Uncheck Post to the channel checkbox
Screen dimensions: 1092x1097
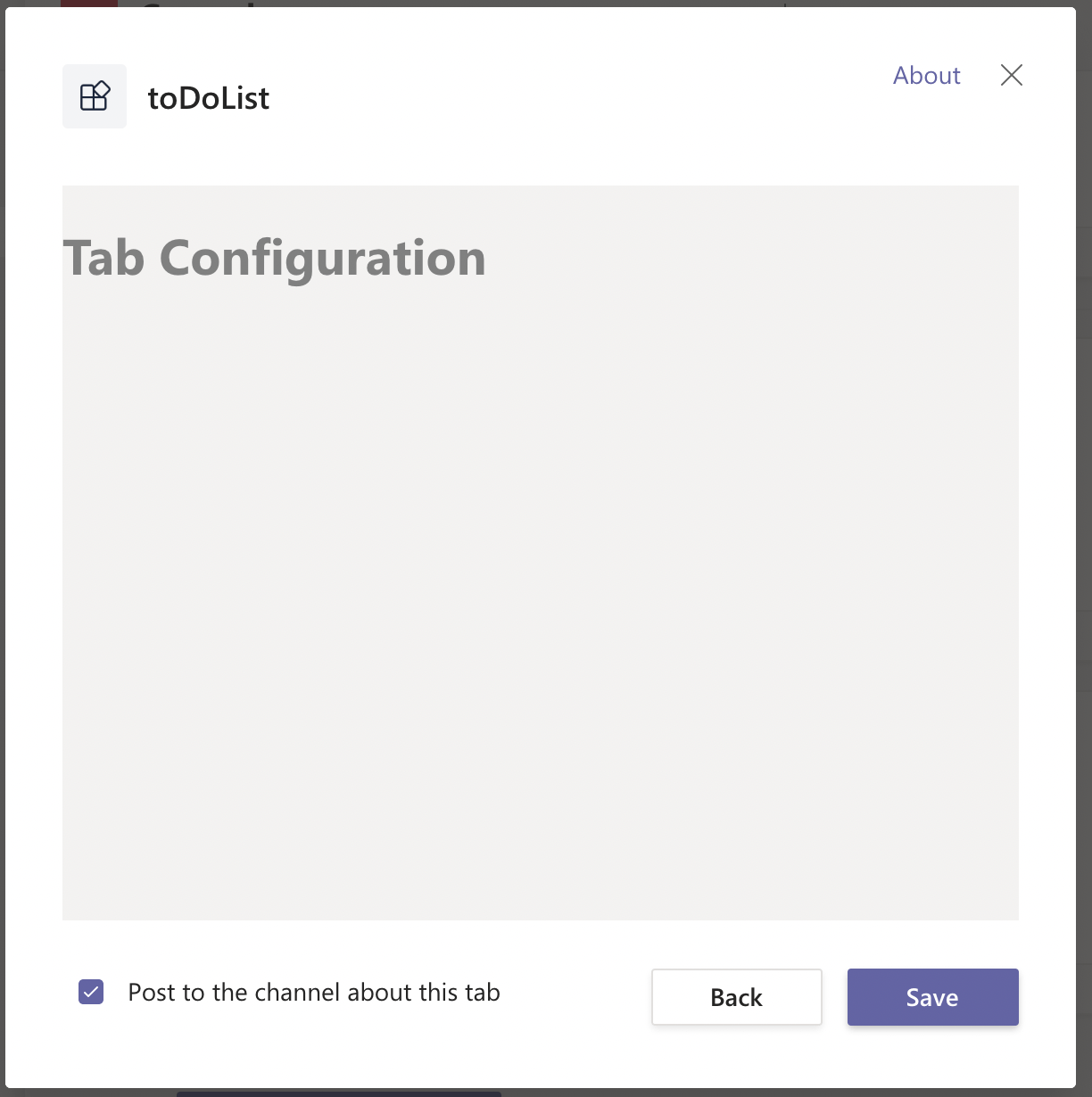(91, 992)
